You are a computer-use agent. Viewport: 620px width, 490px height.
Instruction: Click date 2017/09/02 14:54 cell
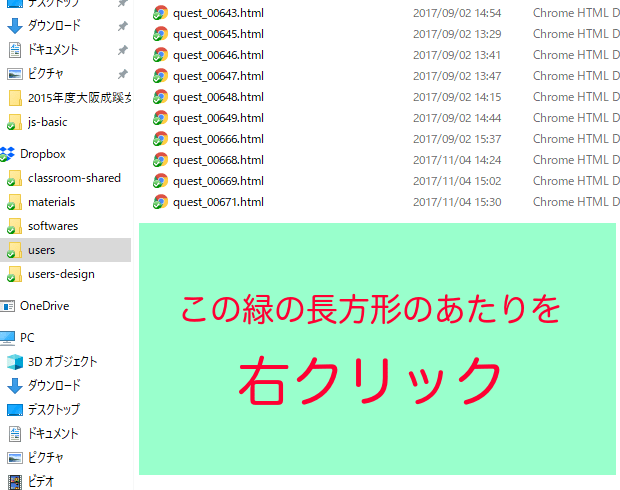pos(457,13)
